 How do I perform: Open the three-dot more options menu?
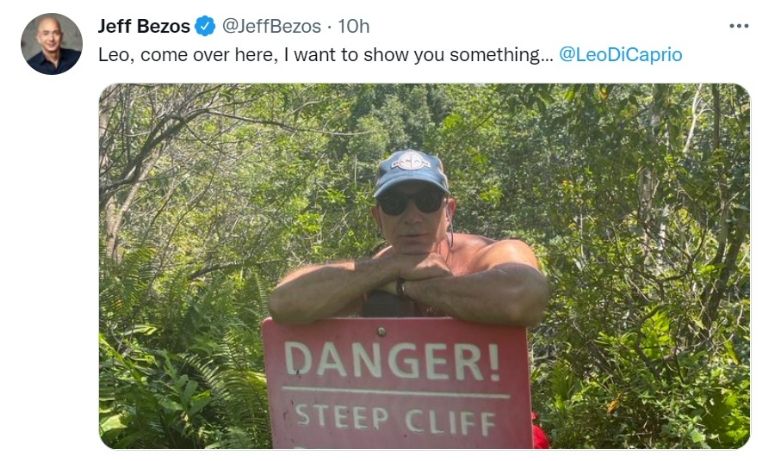[x=739, y=26]
